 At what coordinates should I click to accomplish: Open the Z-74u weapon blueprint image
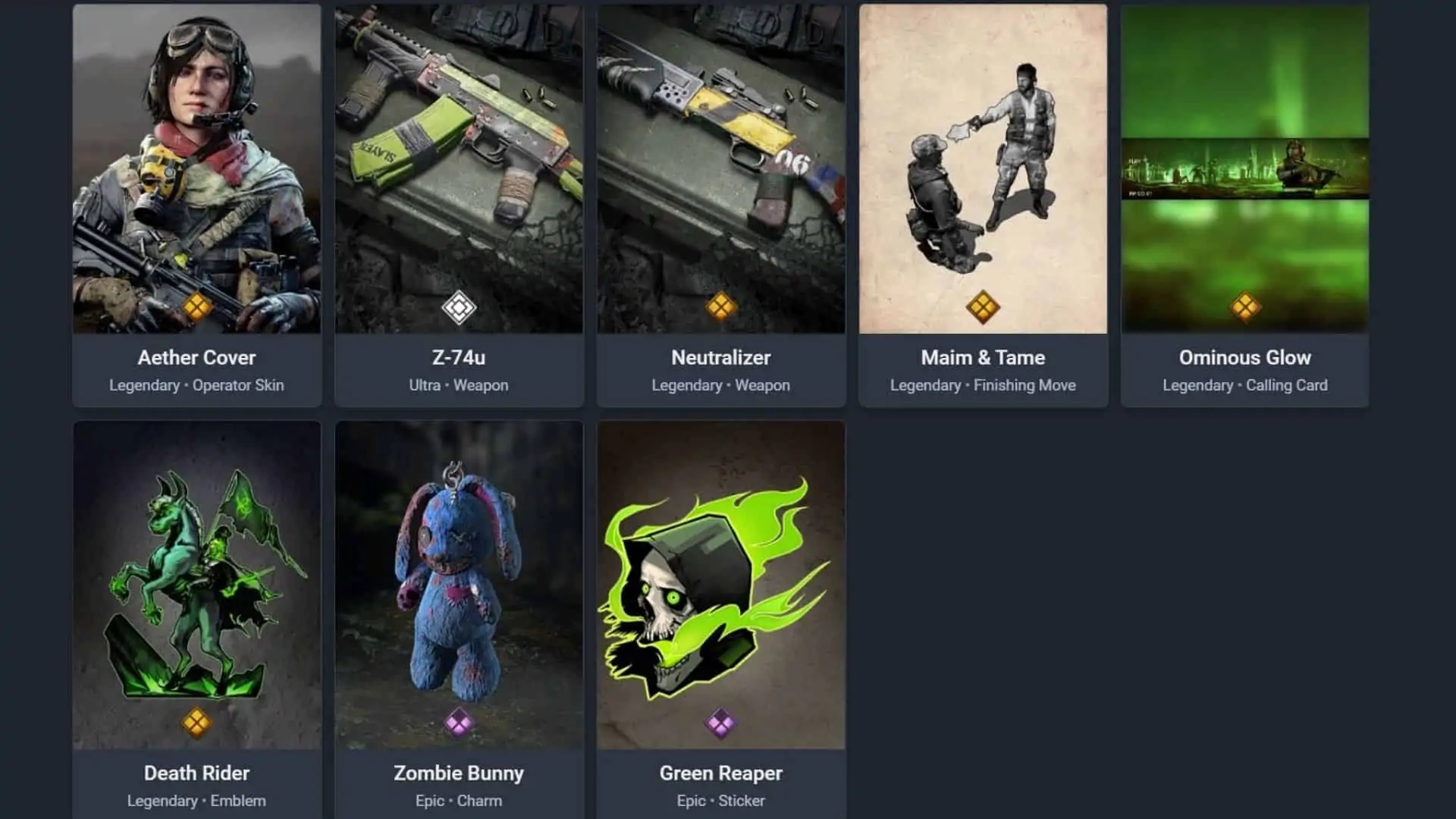pos(459,168)
